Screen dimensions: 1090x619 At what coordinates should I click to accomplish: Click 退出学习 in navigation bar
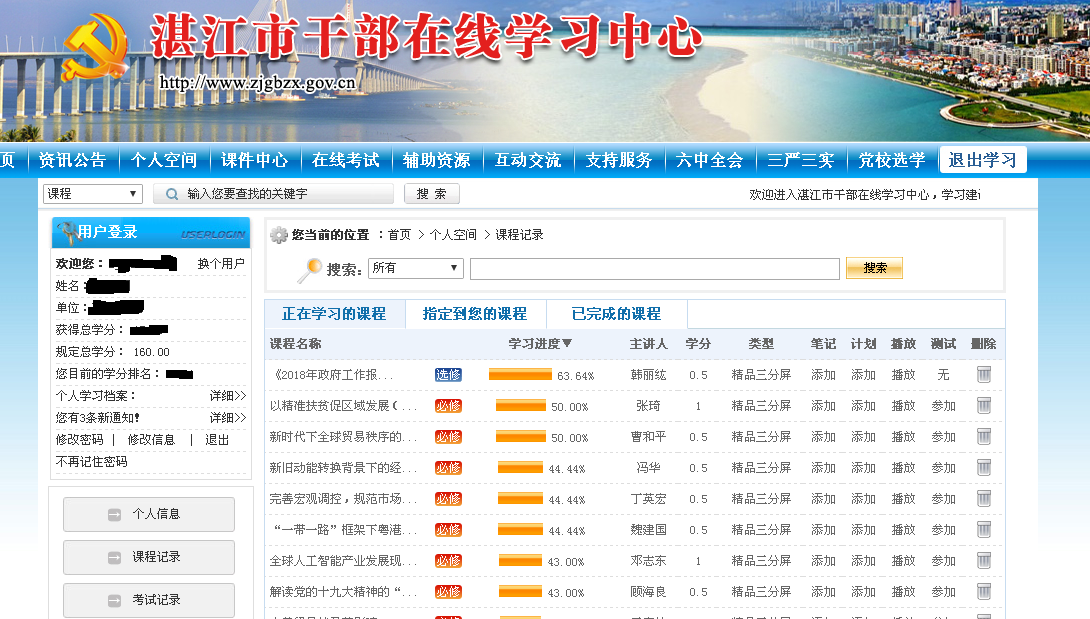(982, 160)
